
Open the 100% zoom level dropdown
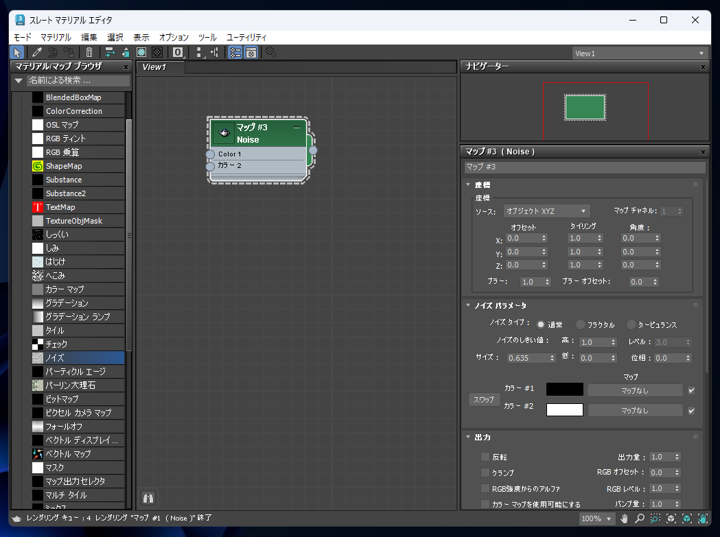pos(596,519)
